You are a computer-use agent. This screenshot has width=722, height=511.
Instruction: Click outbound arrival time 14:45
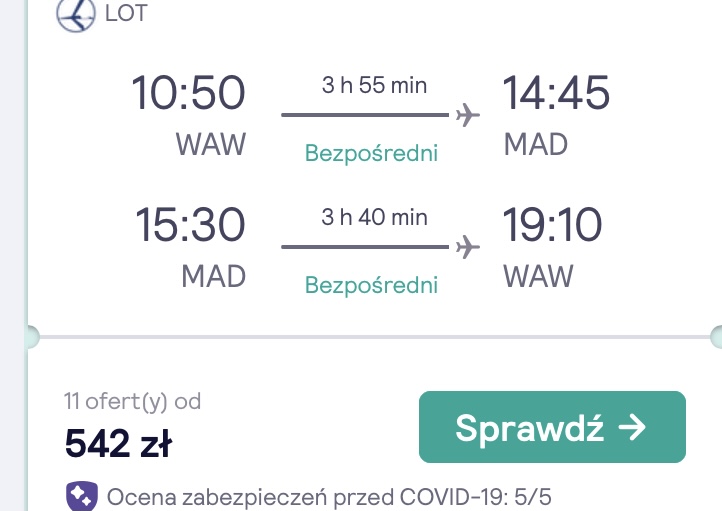click(x=556, y=93)
